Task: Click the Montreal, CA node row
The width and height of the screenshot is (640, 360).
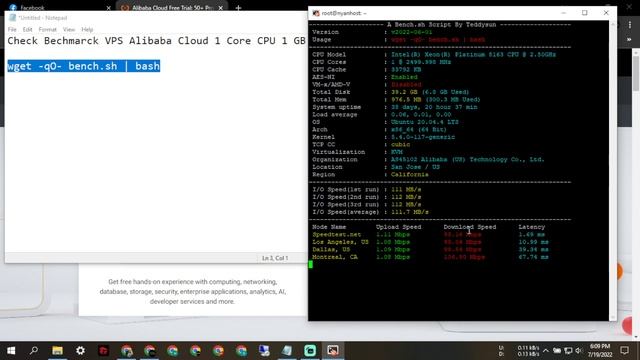Action: (431, 257)
